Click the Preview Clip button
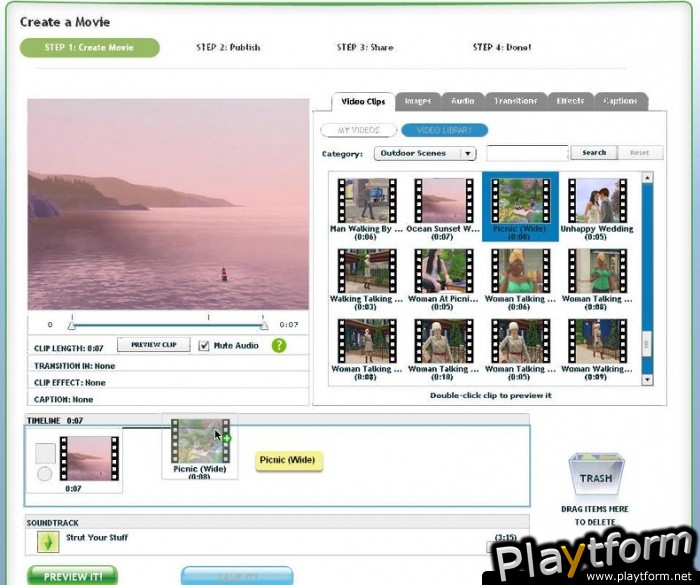 (x=154, y=345)
